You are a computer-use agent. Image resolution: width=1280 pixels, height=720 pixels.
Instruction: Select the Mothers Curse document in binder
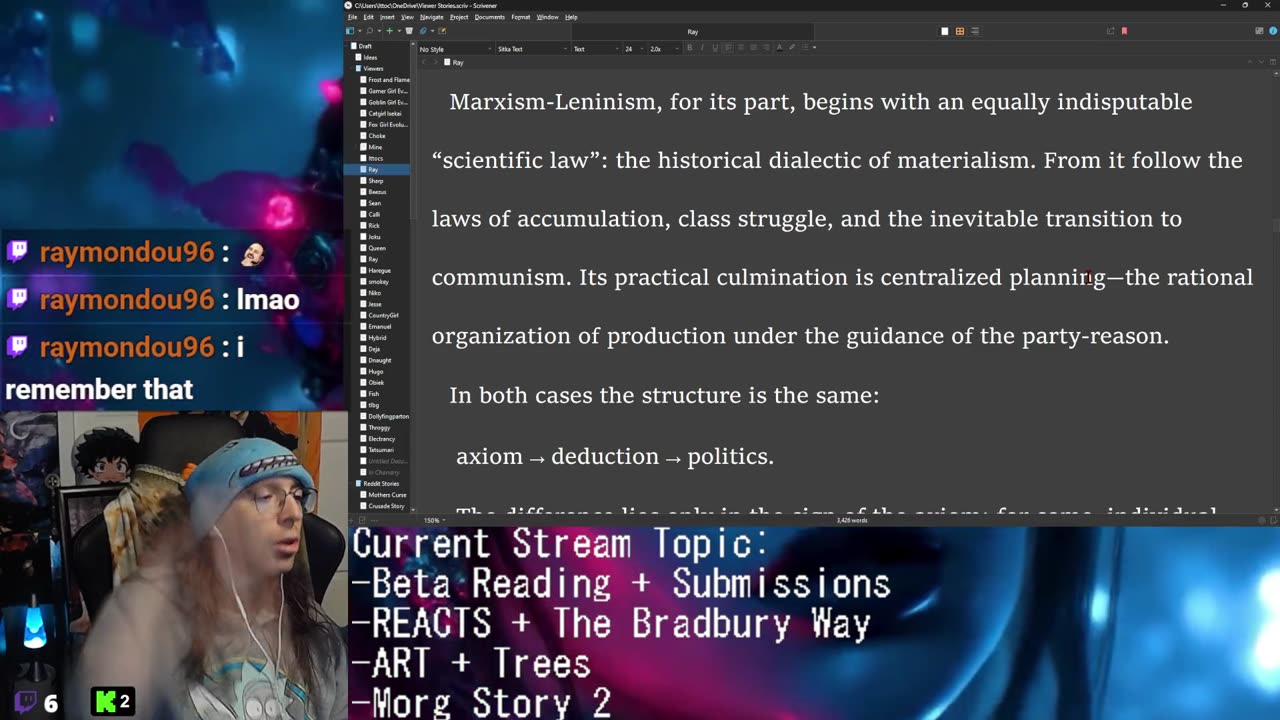[386, 495]
